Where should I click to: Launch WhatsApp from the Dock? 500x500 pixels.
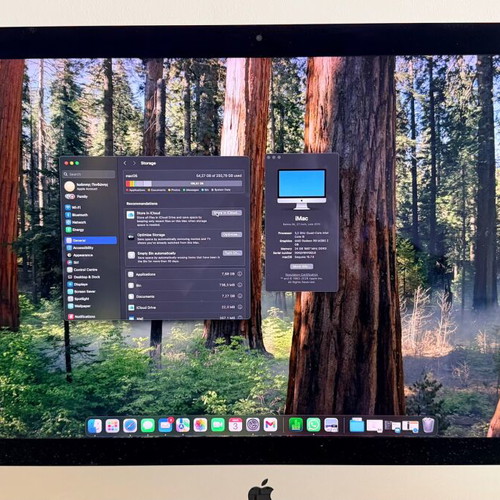[x=313, y=425]
